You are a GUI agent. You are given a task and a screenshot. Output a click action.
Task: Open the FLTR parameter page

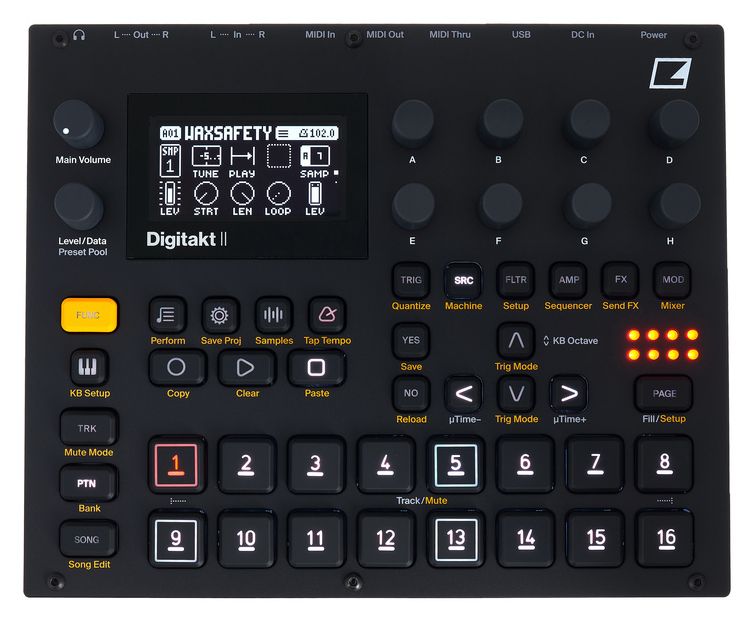(516, 280)
